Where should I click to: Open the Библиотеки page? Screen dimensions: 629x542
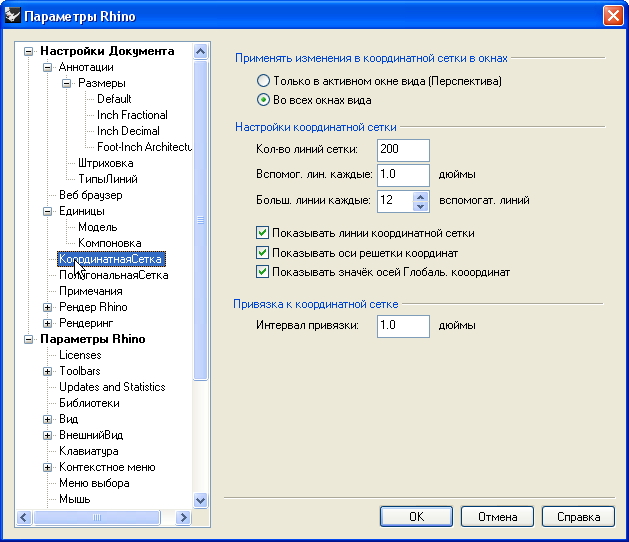(89, 403)
